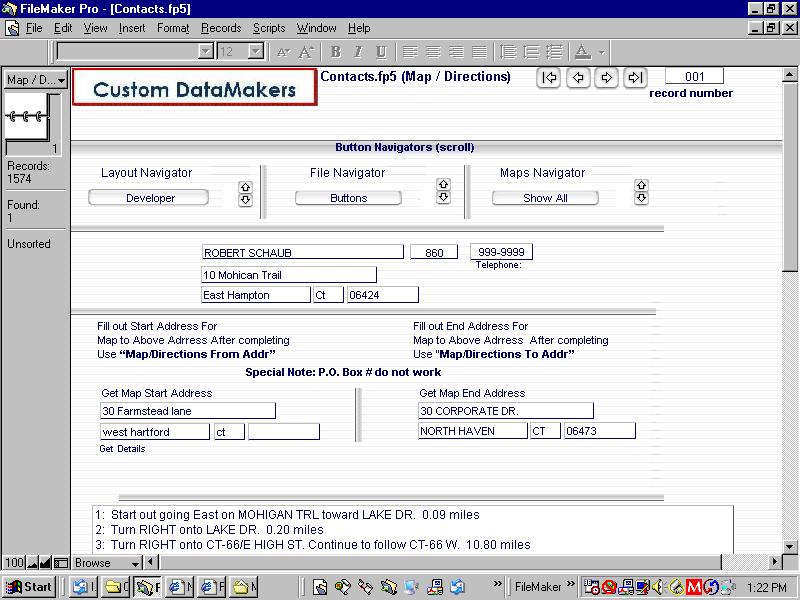Go to first record arrow button
This screenshot has width=800, height=600.
coord(548,78)
